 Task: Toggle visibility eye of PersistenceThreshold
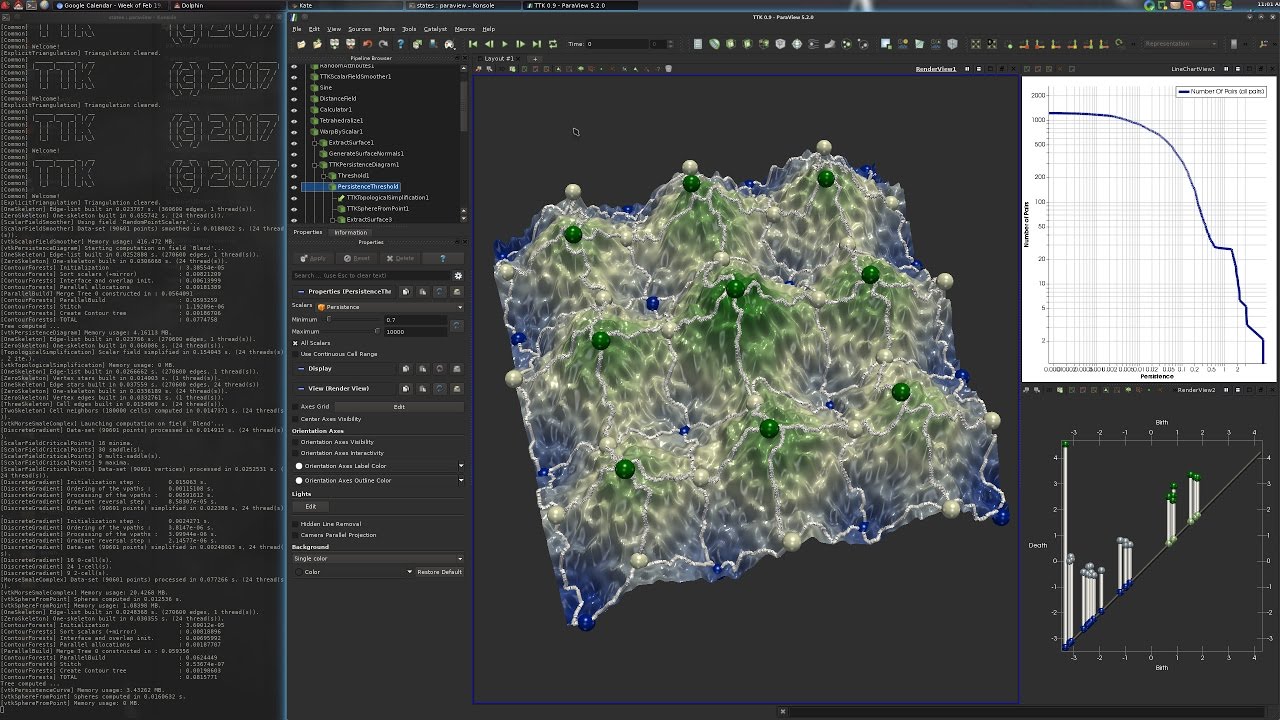[x=294, y=187]
